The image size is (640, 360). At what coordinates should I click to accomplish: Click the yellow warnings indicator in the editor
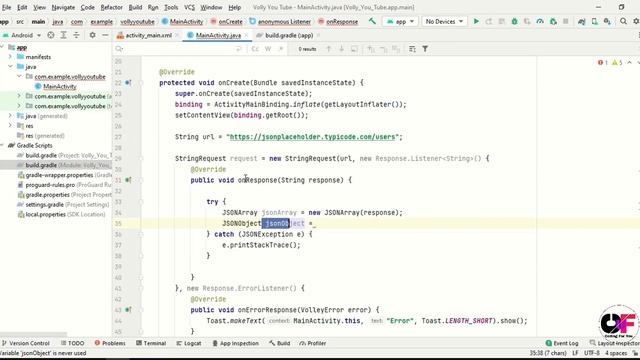click(x=617, y=63)
